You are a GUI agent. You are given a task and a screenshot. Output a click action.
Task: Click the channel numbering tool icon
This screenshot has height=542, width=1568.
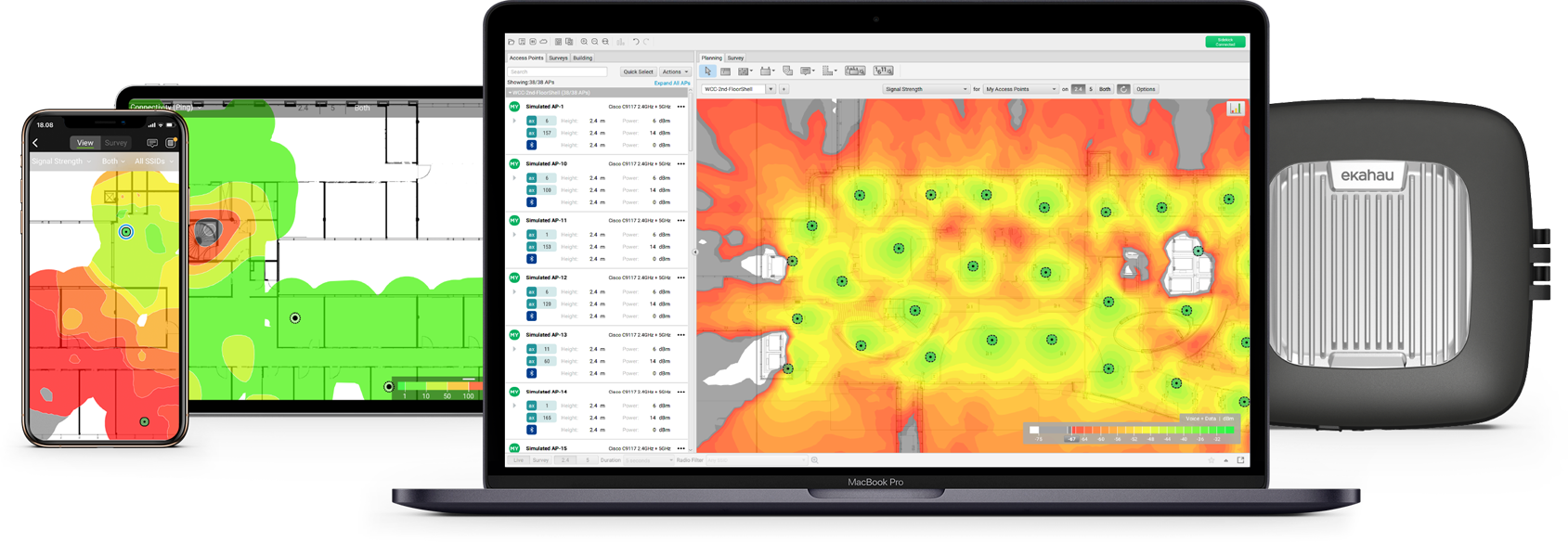883,71
